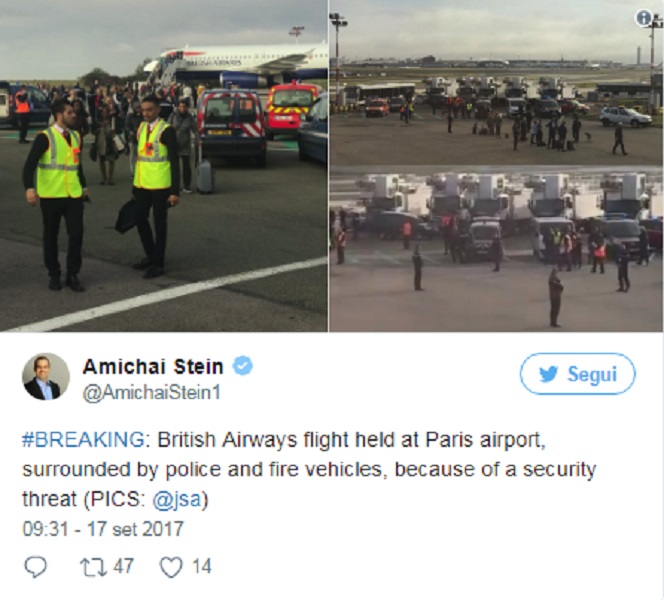Click the Amichai Stein display name
664x600 pixels.
pyautogui.click(x=153, y=366)
